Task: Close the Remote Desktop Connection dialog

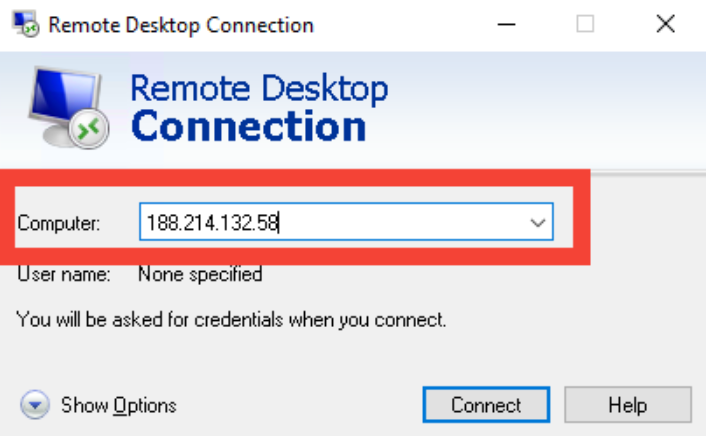Action: [665, 25]
